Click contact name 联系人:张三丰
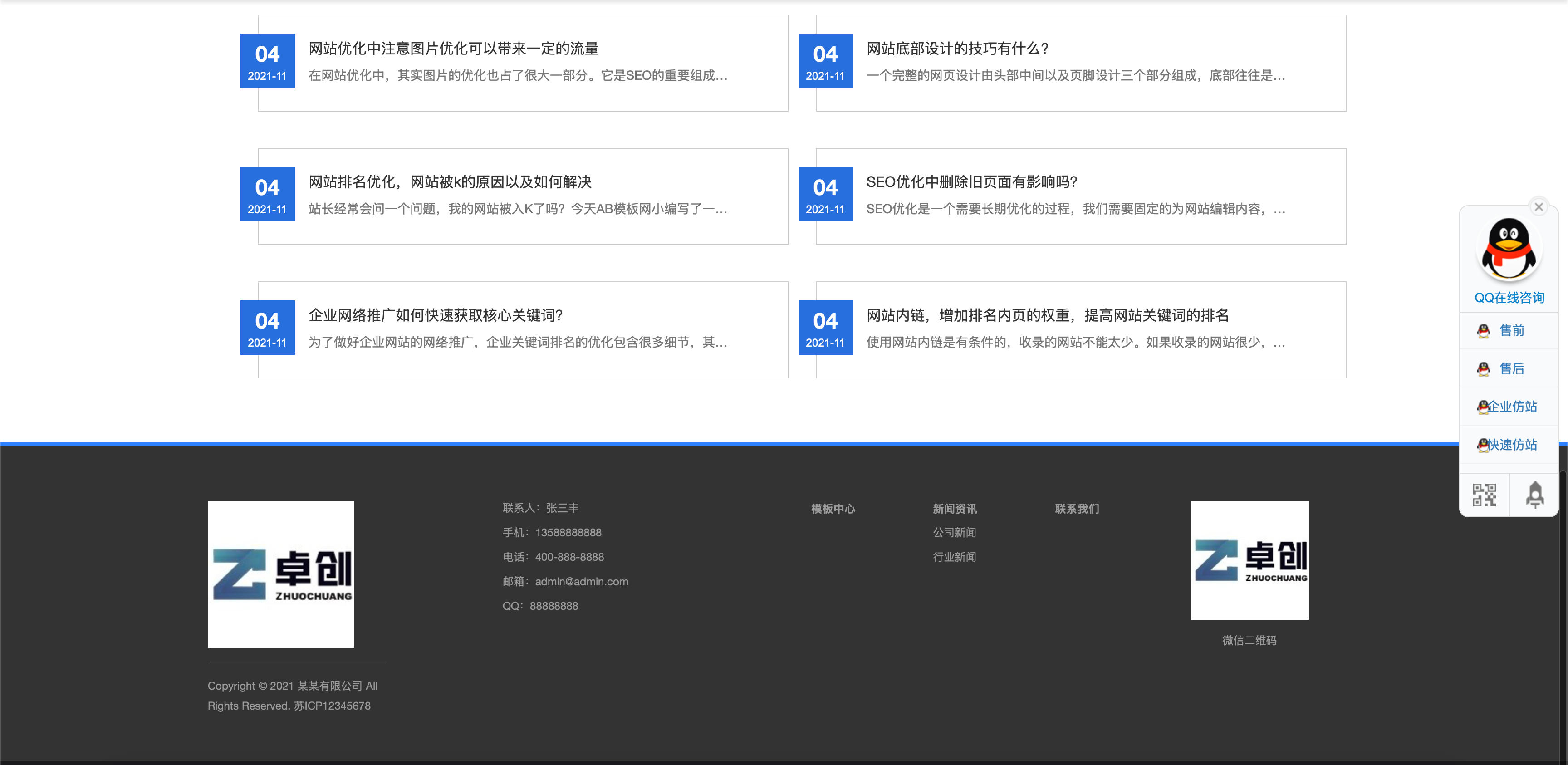Screen dimensions: 1568x765 [540, 508]
